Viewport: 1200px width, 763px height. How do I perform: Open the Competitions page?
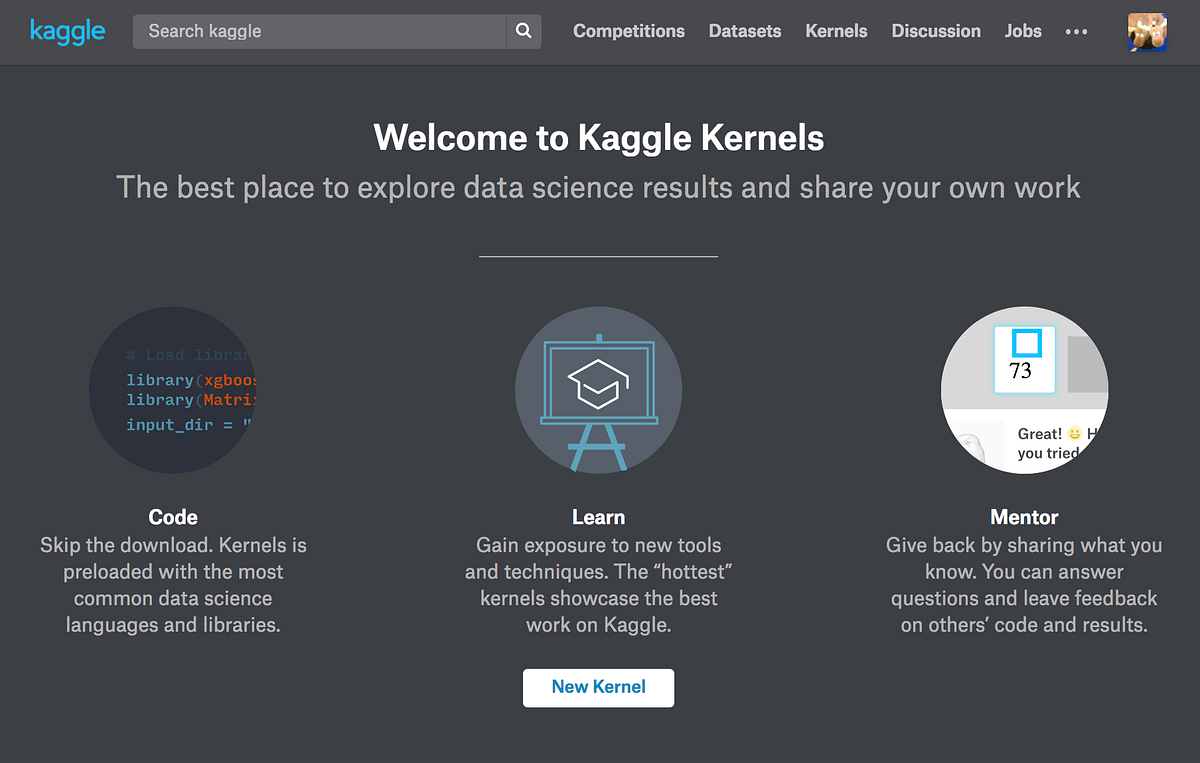click(x=628, y=31)
